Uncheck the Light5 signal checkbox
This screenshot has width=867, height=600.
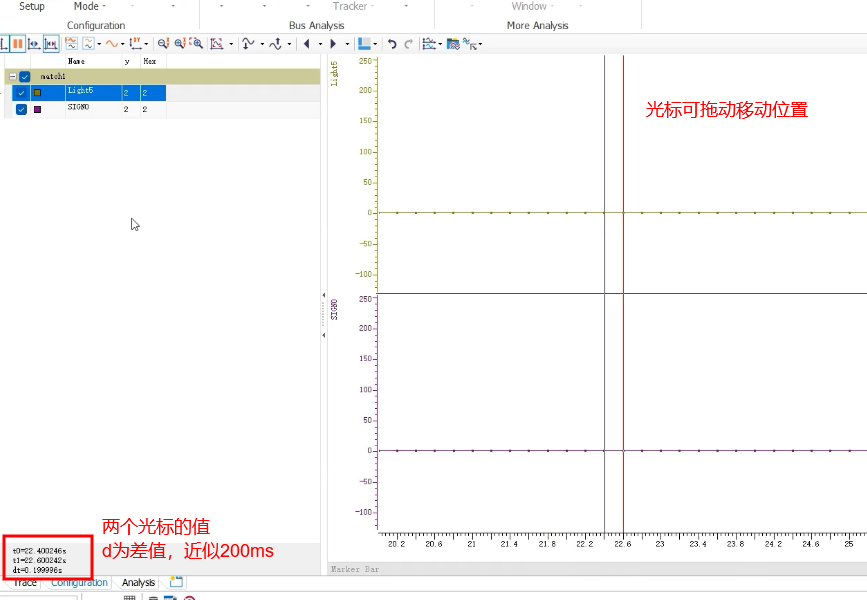click(21, 93)
